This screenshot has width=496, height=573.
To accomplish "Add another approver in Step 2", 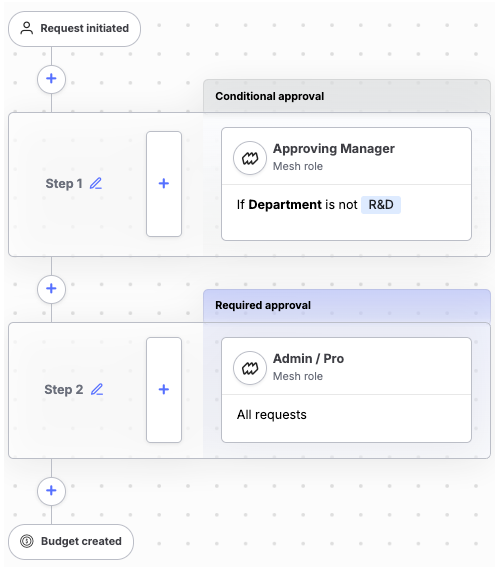I will pyautogui.click(x=164, y=390).
